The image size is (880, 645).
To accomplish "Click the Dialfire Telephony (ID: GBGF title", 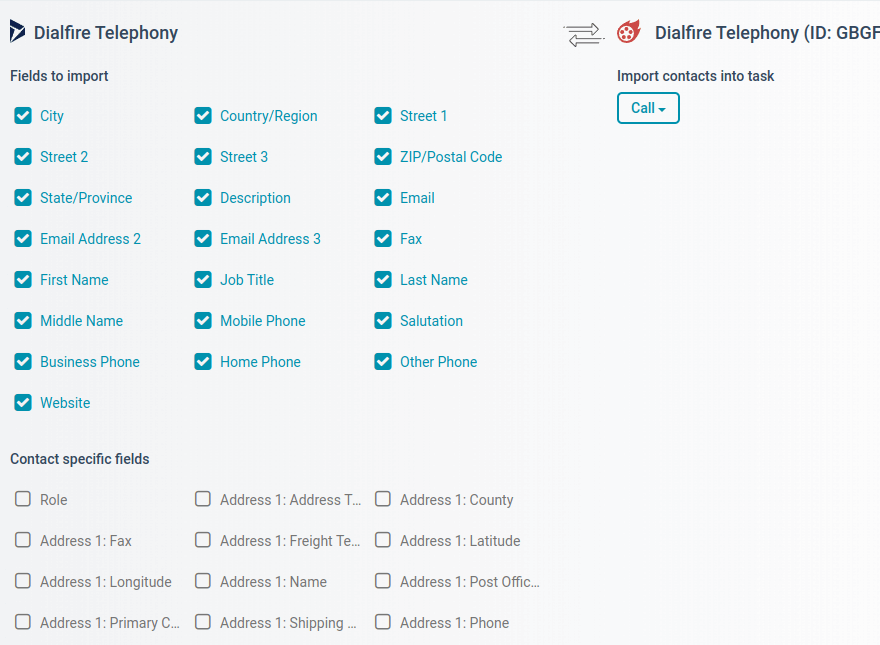I will (767, 33).
